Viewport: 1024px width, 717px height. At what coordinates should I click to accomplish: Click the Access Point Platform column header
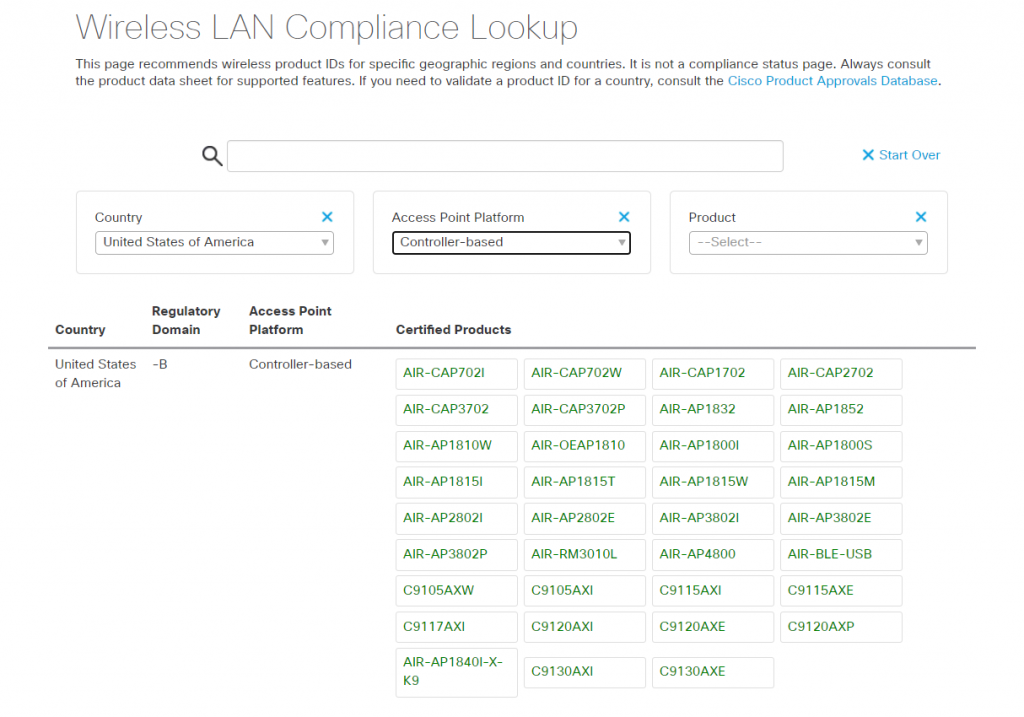tap(290, 321)
